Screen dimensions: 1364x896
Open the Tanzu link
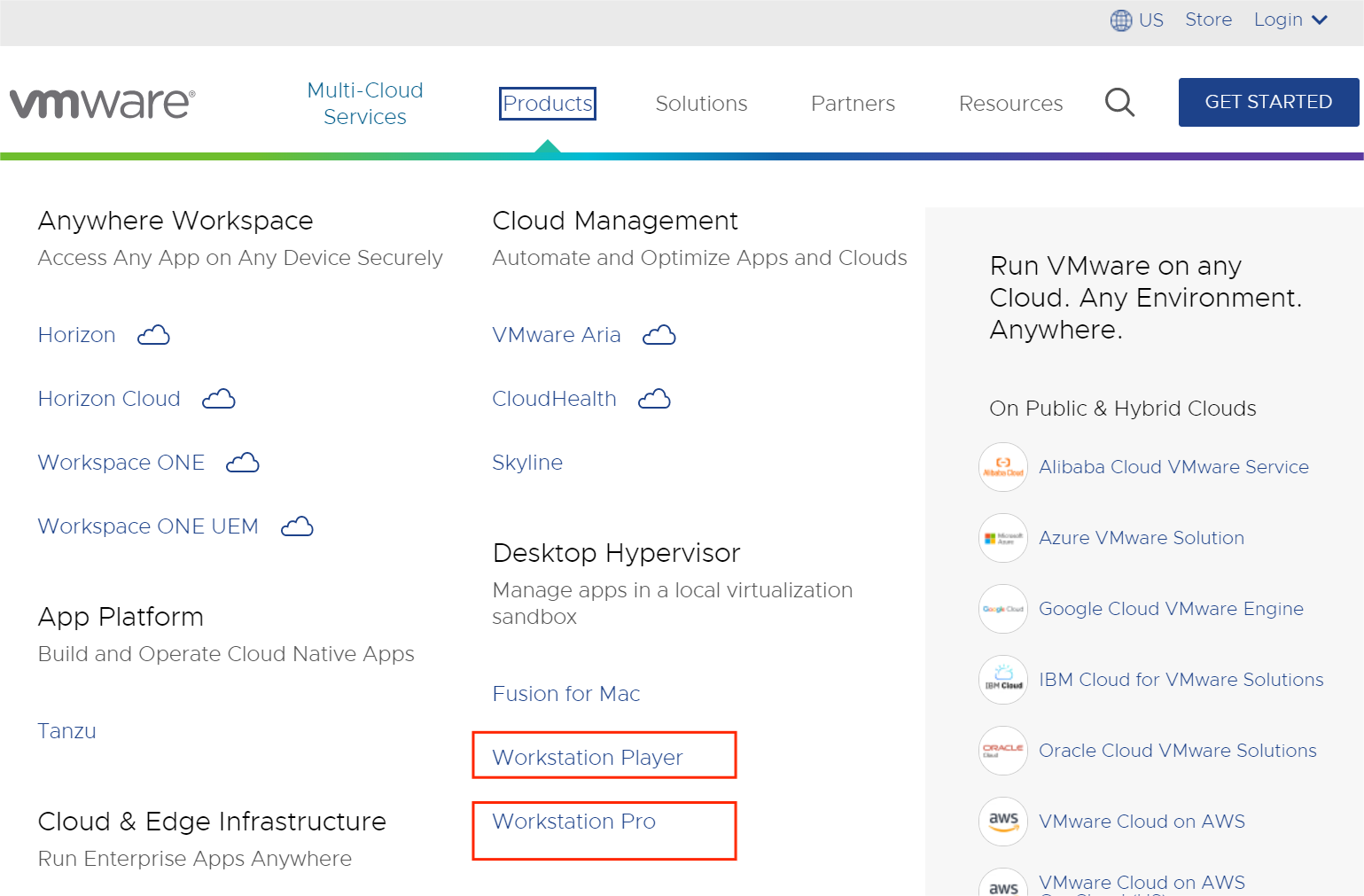67,731
